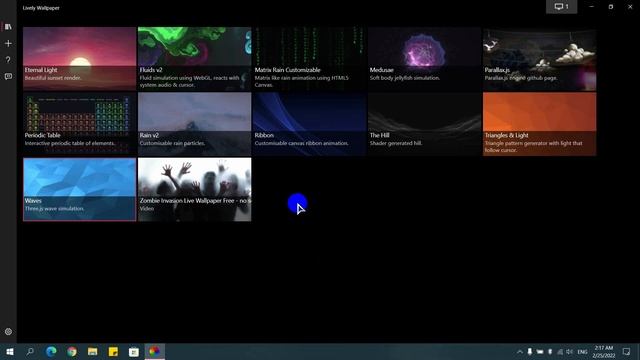Open the Help question mark icon
This screenshot has width=640, height=360.
pyautogui.click(x=8, y=60)
